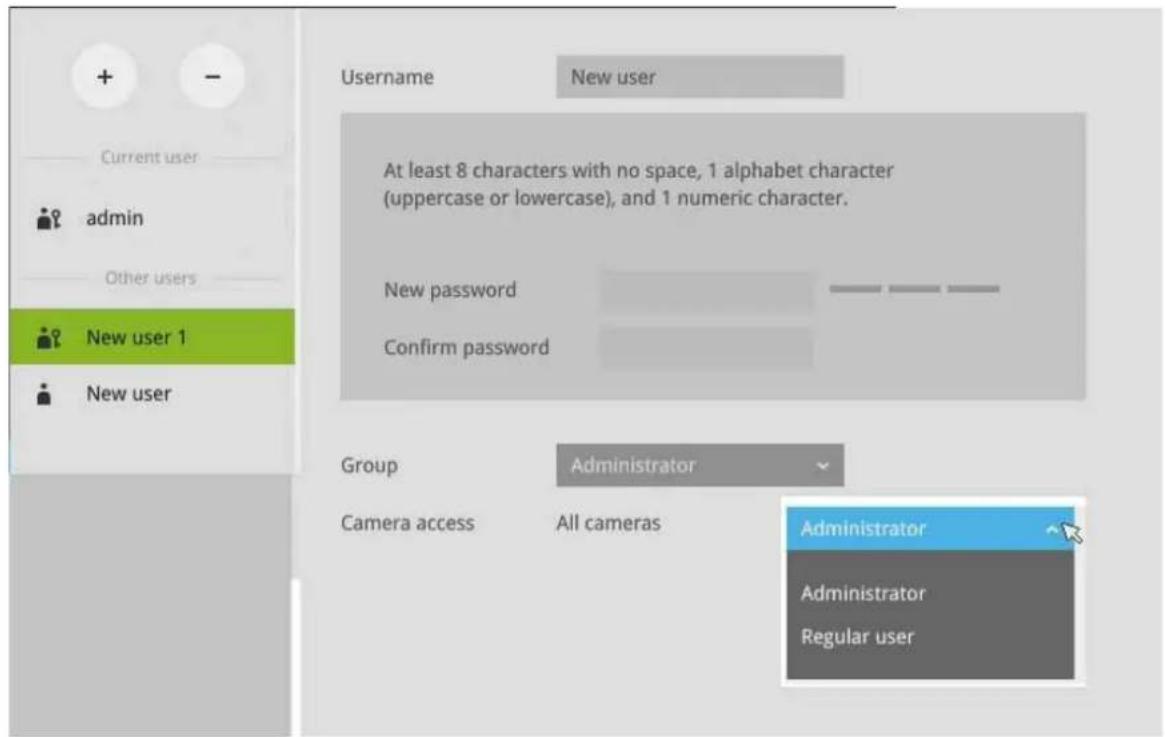Viewport: 1165px width, 737px height.
Task: Choose Regular user from the dropdown list
Action: pyautogui.click(x=857, y=637)
